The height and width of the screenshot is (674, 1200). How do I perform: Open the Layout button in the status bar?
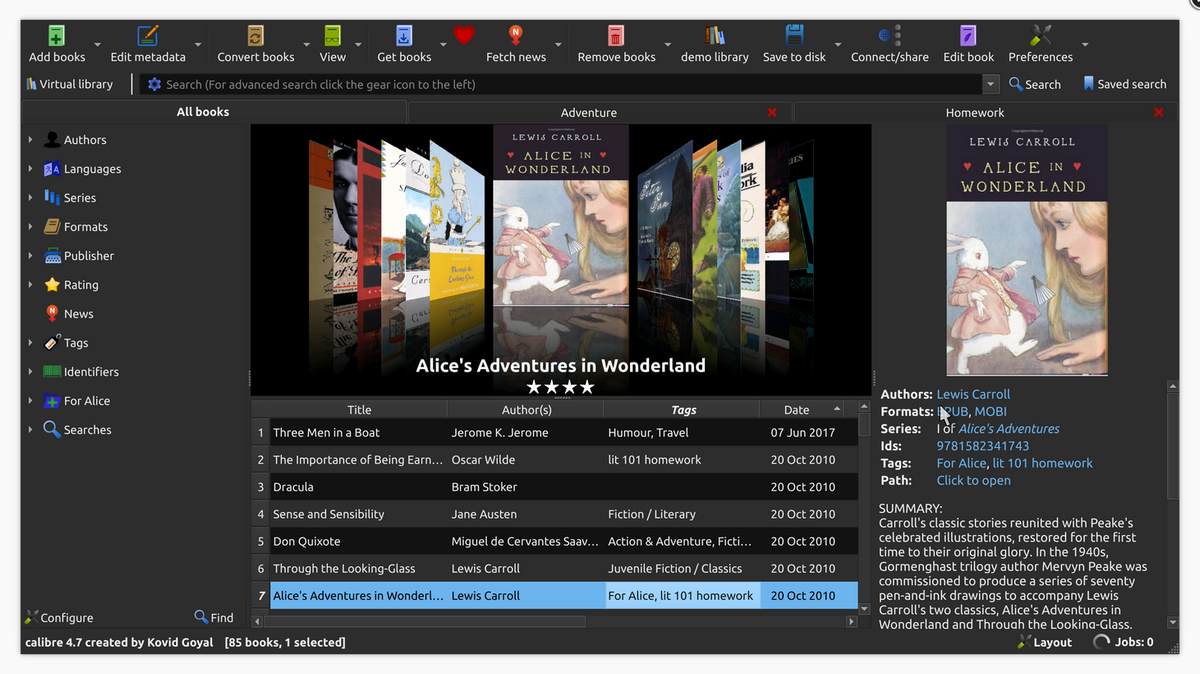tap(1045, 642)
